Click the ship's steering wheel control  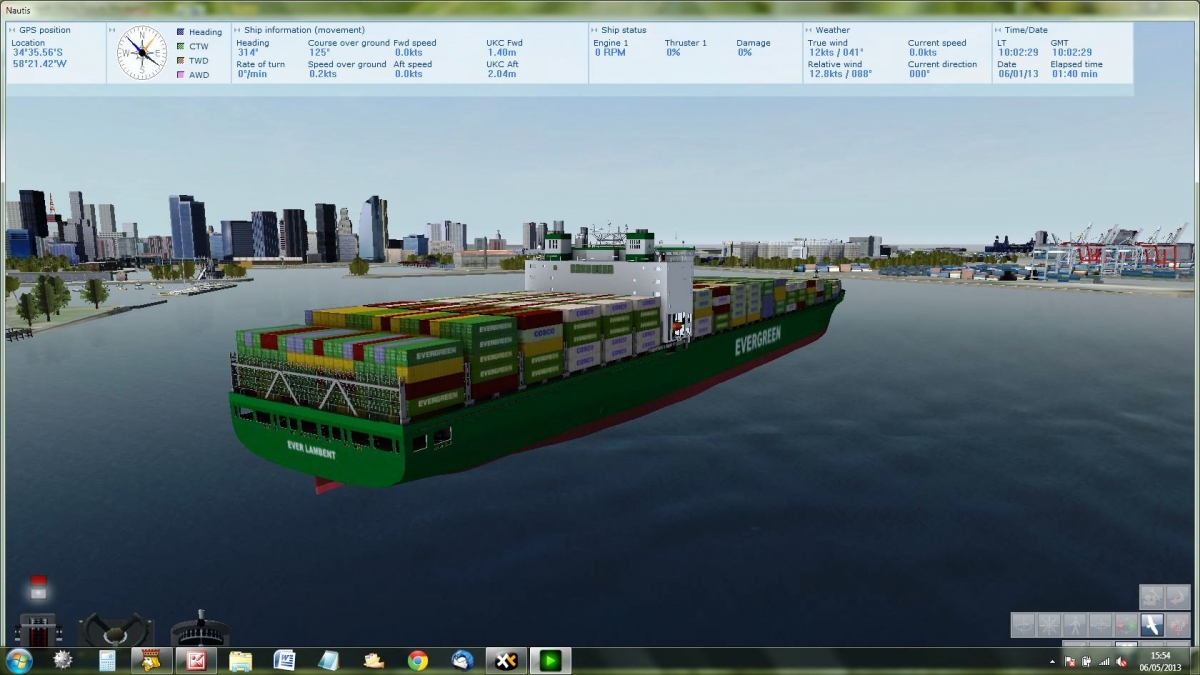tap(117, 629)
